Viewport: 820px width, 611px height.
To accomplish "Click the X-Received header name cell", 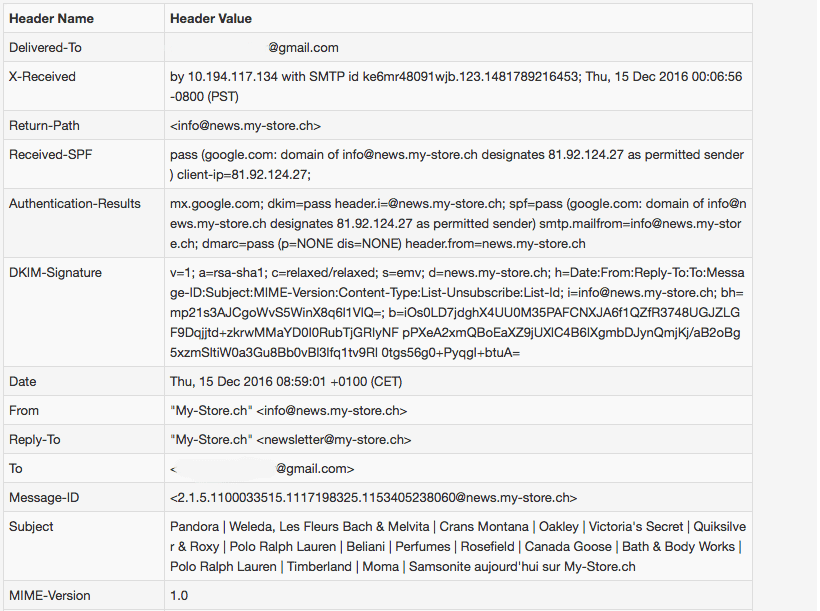I will (42, 77).
